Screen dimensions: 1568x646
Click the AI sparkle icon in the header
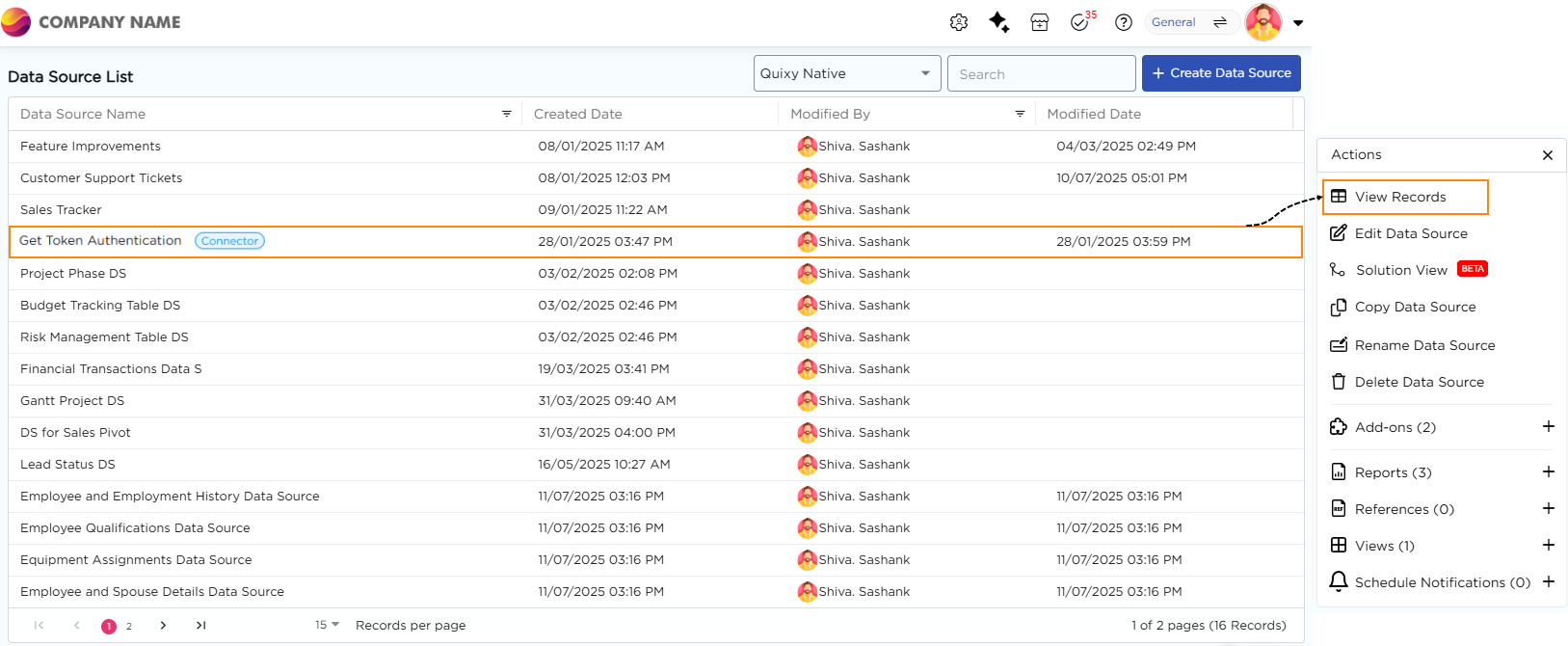(x=998, y=22)
